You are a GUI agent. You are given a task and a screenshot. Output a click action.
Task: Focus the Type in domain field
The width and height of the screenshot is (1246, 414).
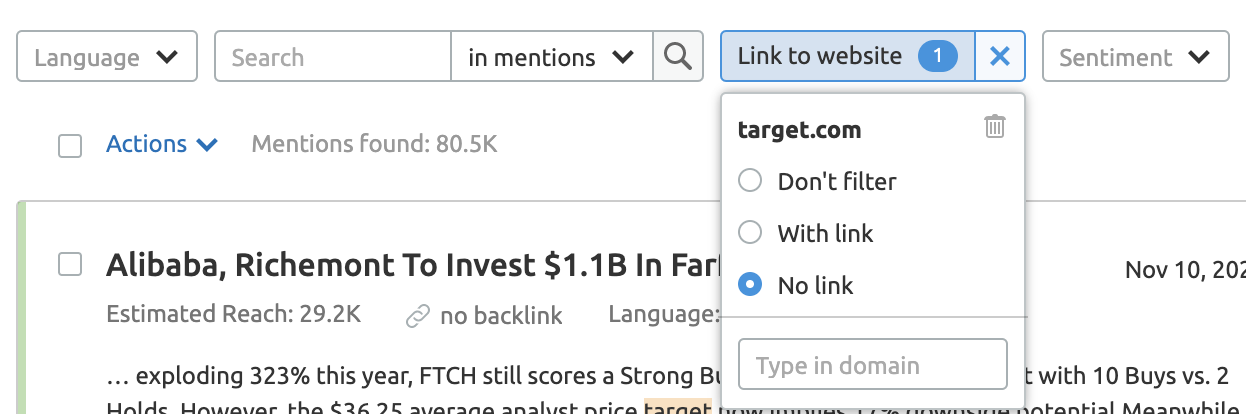click(x=872, y=364)
